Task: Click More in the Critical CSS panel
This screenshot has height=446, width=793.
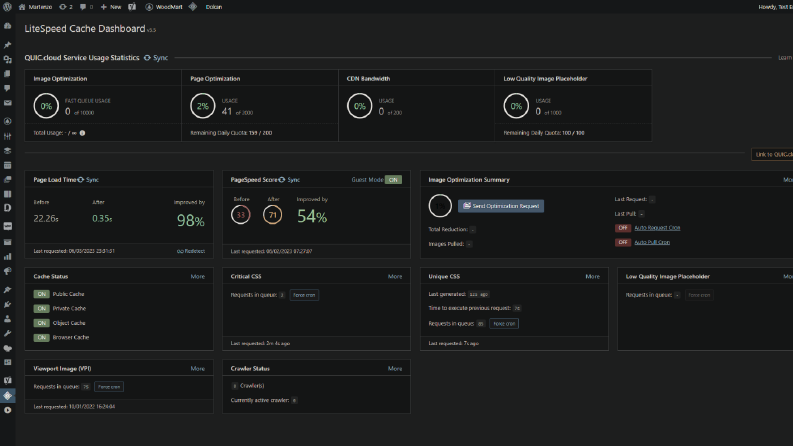Action: (394, 277)
